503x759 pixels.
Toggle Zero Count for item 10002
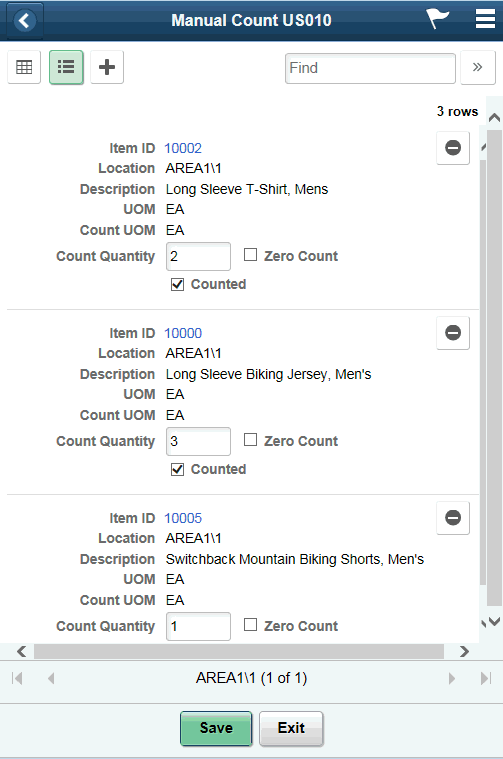[x=250, y=255]
